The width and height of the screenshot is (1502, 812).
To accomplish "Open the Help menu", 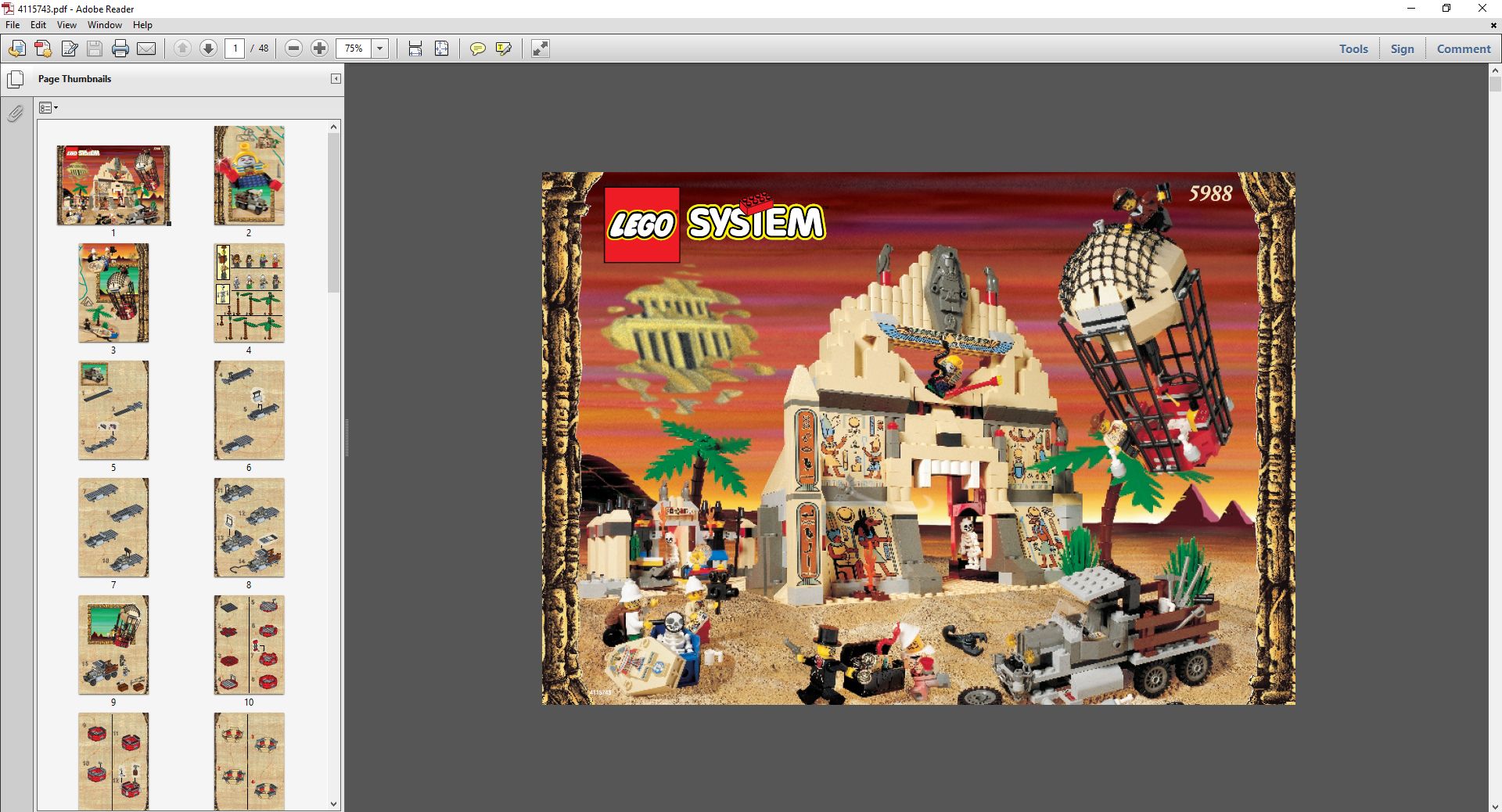I will coord(142,25).
